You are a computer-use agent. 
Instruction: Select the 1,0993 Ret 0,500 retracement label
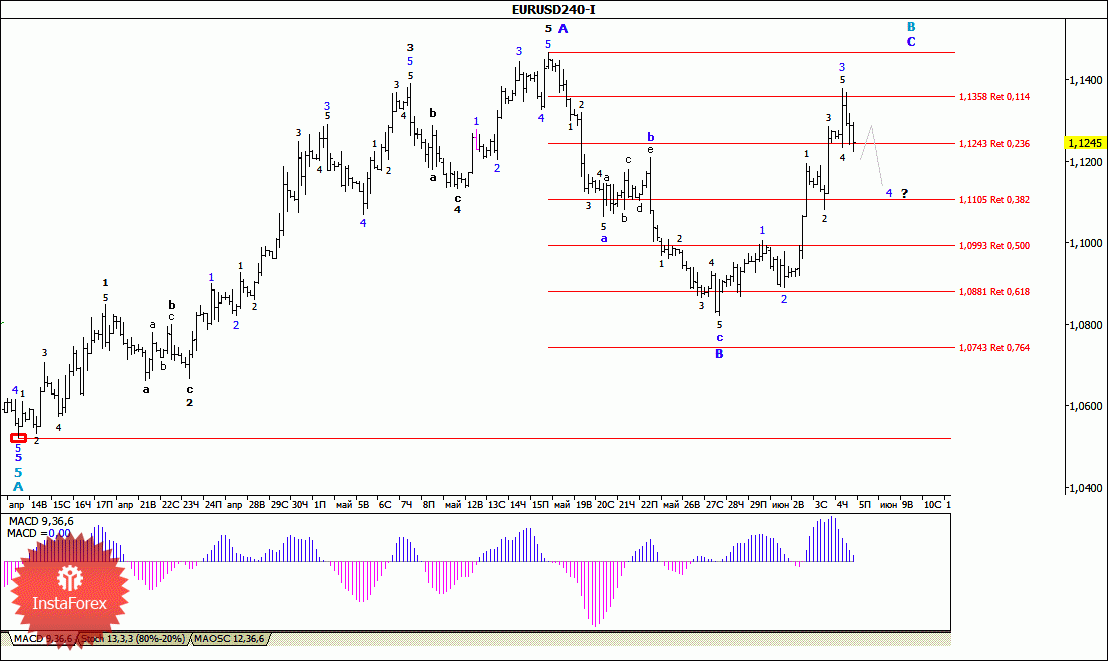[994, 246]
